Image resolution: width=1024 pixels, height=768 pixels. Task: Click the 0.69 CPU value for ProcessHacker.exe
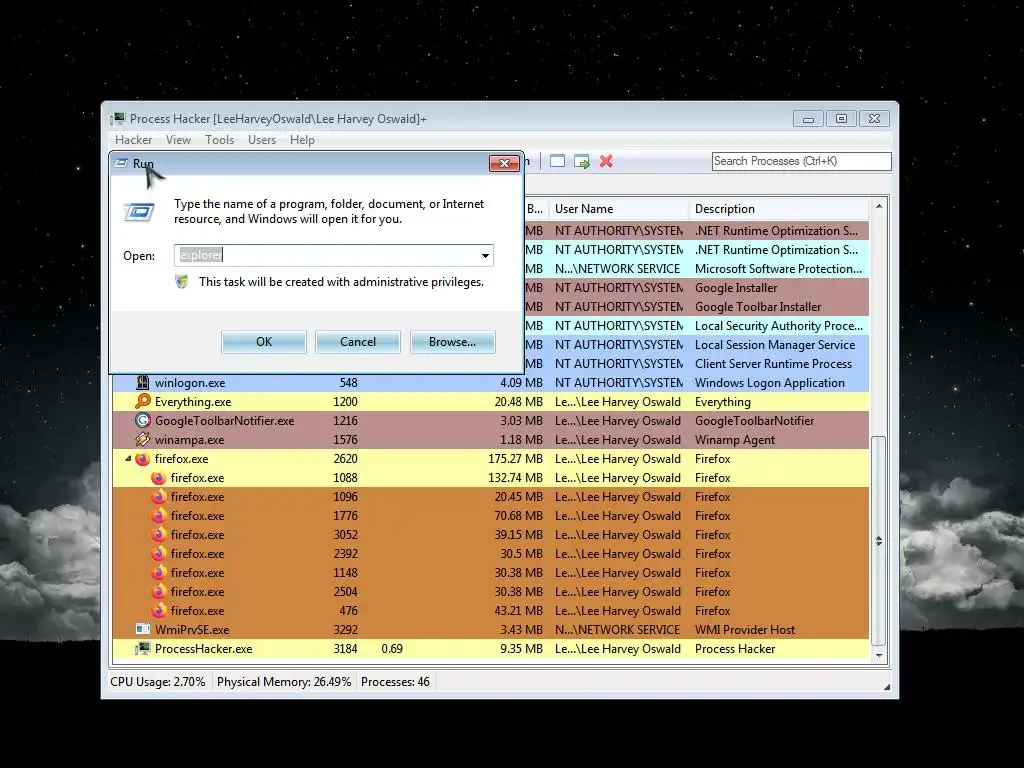[392, 648]
